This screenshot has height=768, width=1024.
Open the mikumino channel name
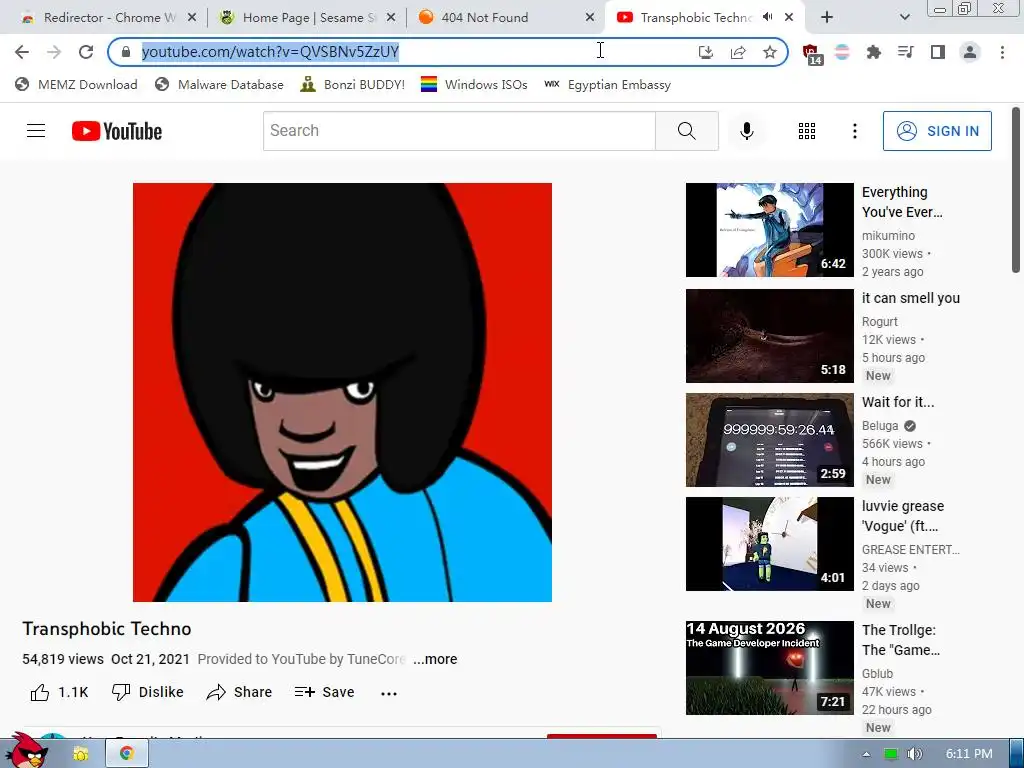pyautogui.click(x=888, y=236)
